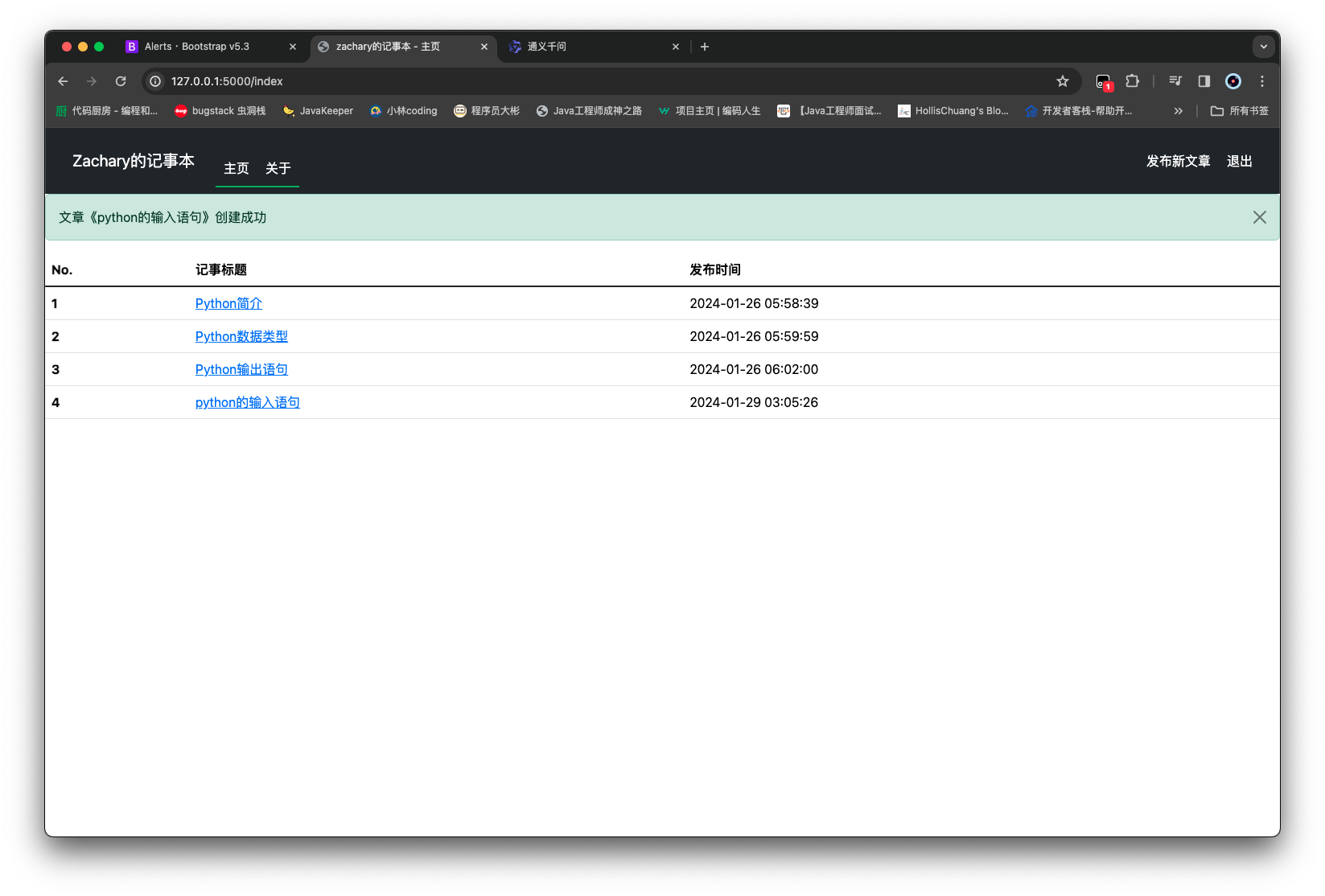
Task: Open 程序员大彬 bookmark
Action: point(487,111)
